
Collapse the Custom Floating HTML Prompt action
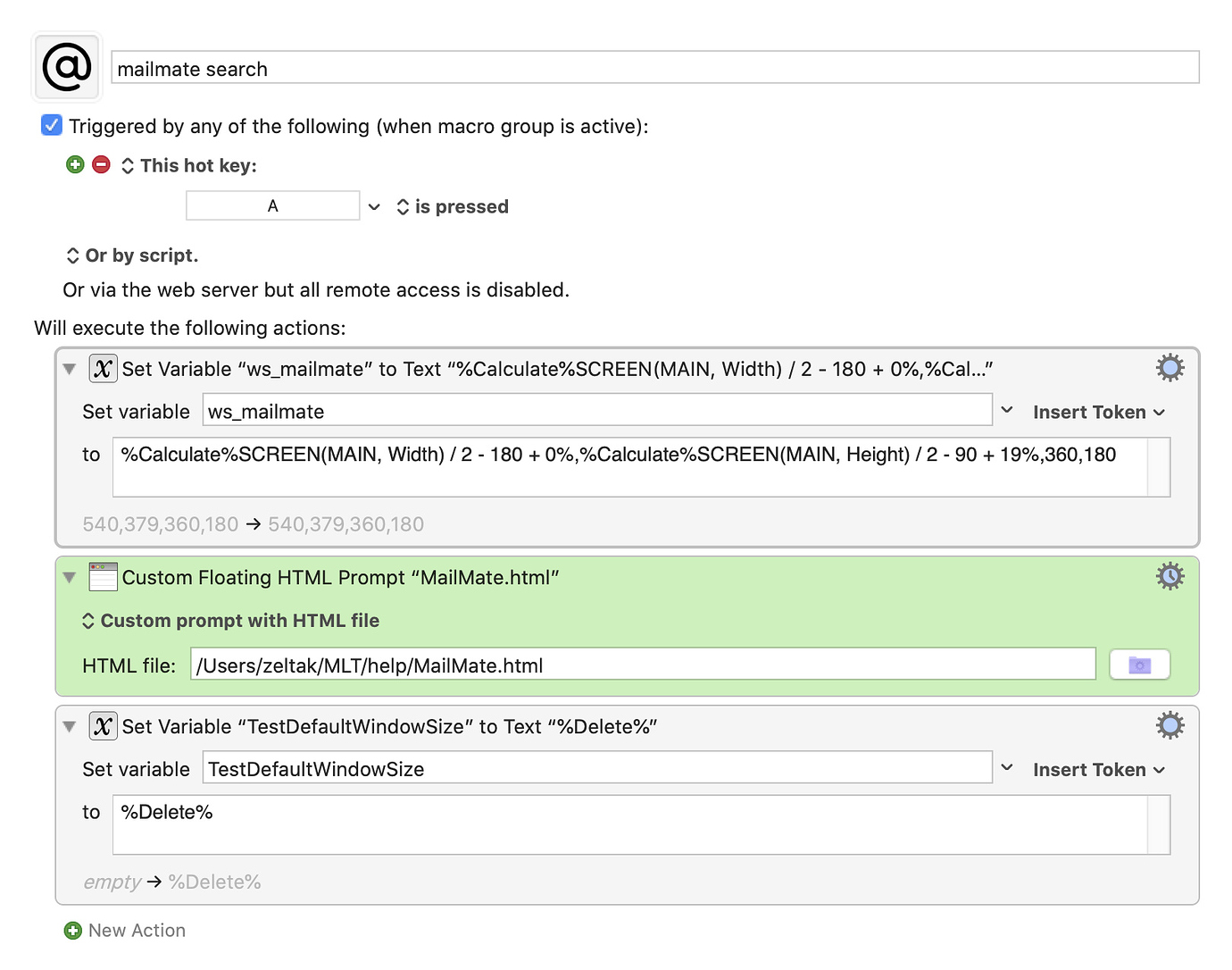pyautogui.click(x=70, y=578)
